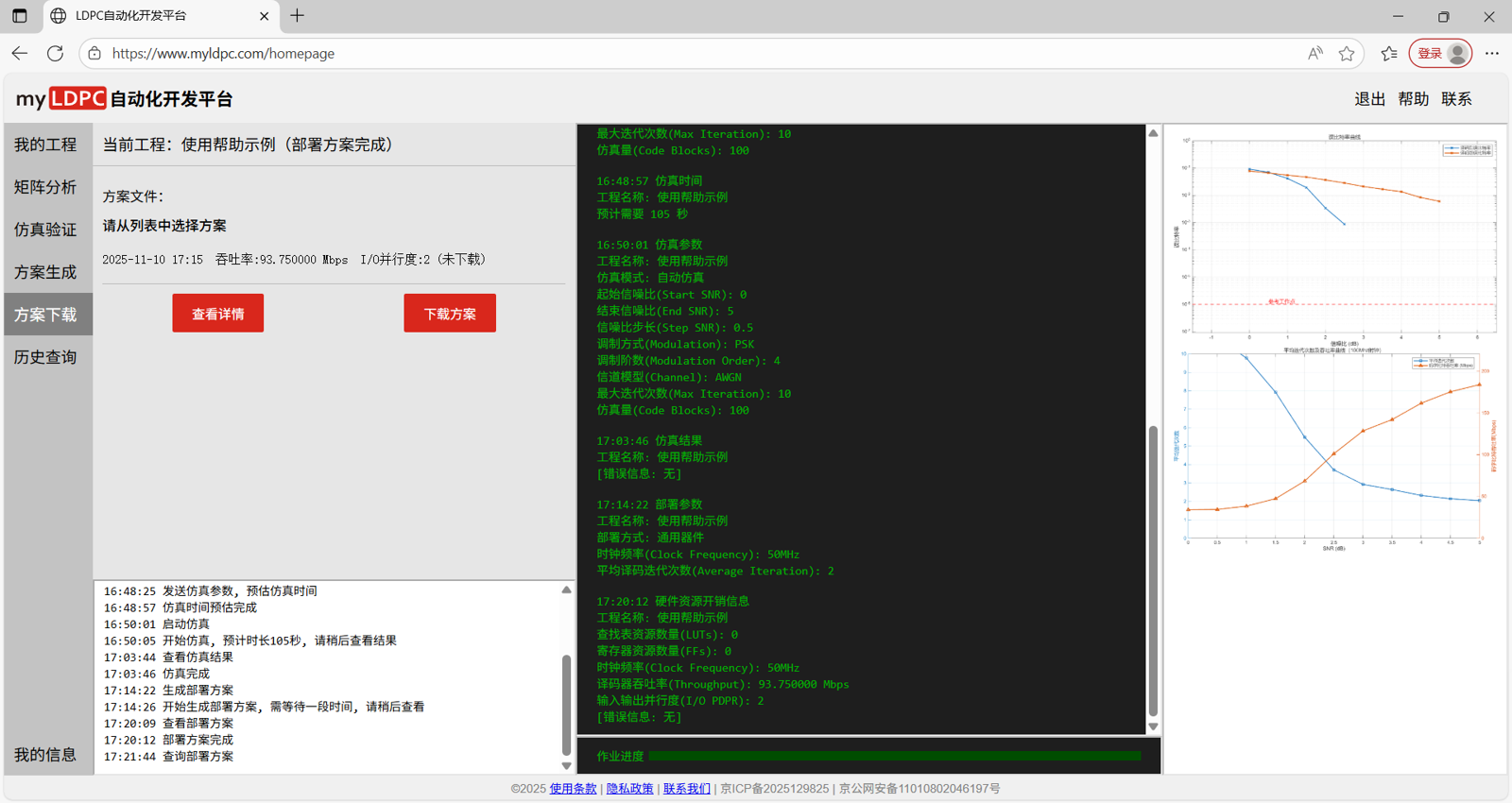Select the 2025-11-10 17:15 scheme entry
1512x803 pixels.
[294, 260]
